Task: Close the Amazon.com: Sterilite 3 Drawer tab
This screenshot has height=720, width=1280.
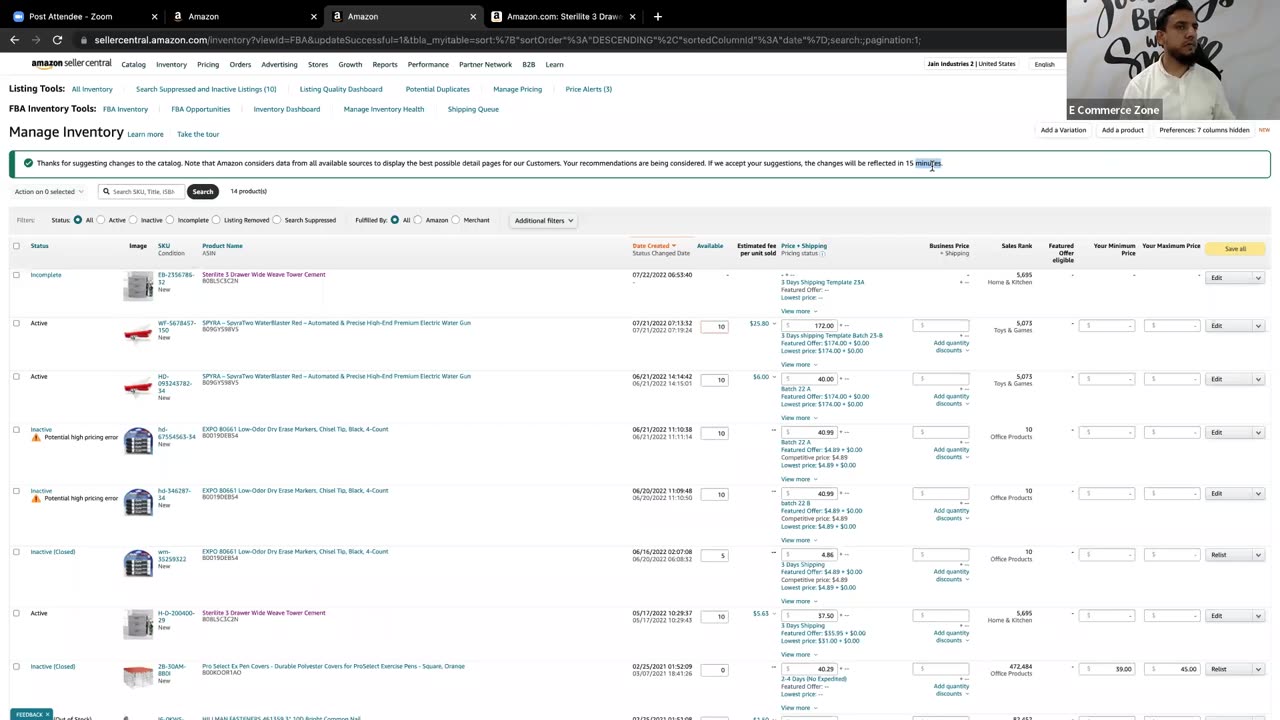Action: tap(634, 16)
